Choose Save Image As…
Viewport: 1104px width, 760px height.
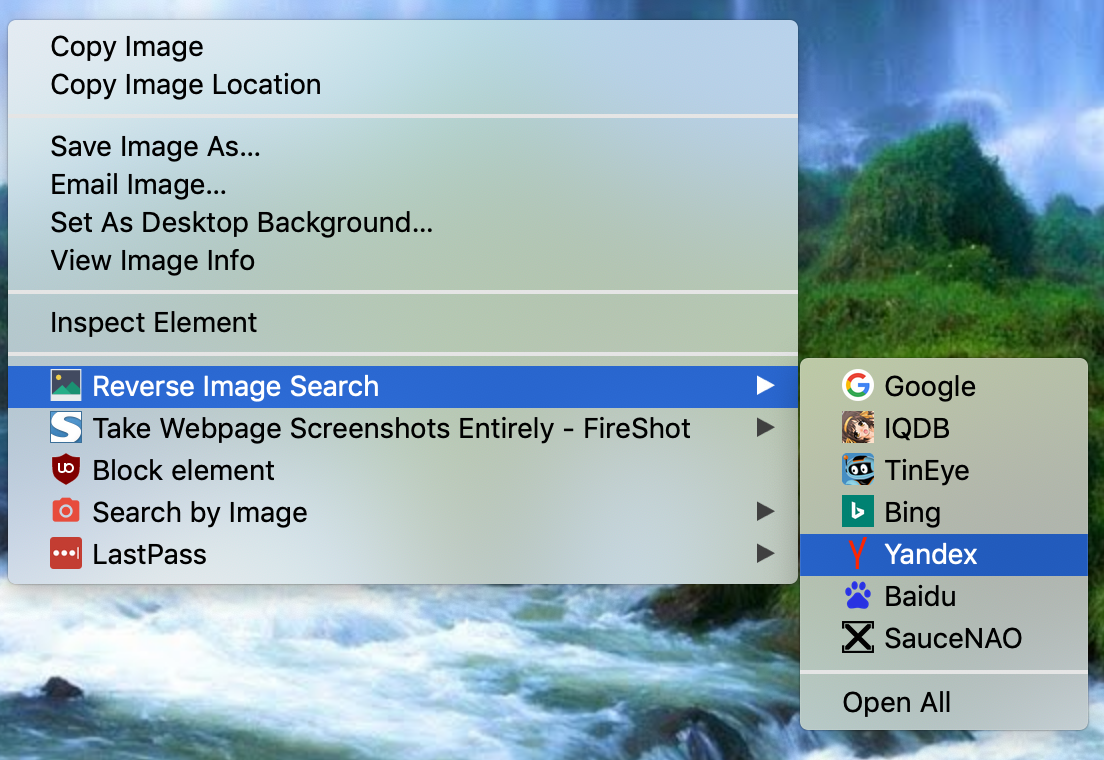(x=155, y=147)
